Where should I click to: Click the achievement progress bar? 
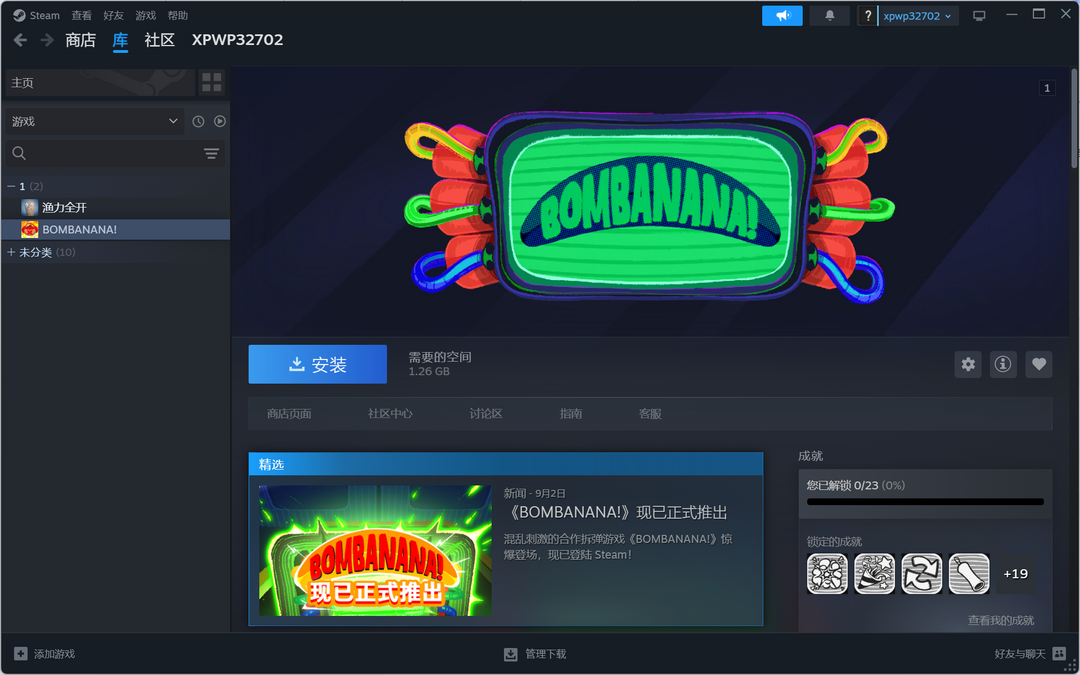[x=925, y=502]
